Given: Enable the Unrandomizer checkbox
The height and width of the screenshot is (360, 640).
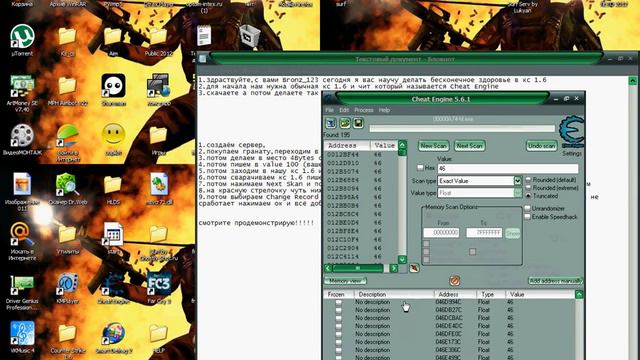Looking at the screenshot, I should pyautogui.click(x=527, y=208).
